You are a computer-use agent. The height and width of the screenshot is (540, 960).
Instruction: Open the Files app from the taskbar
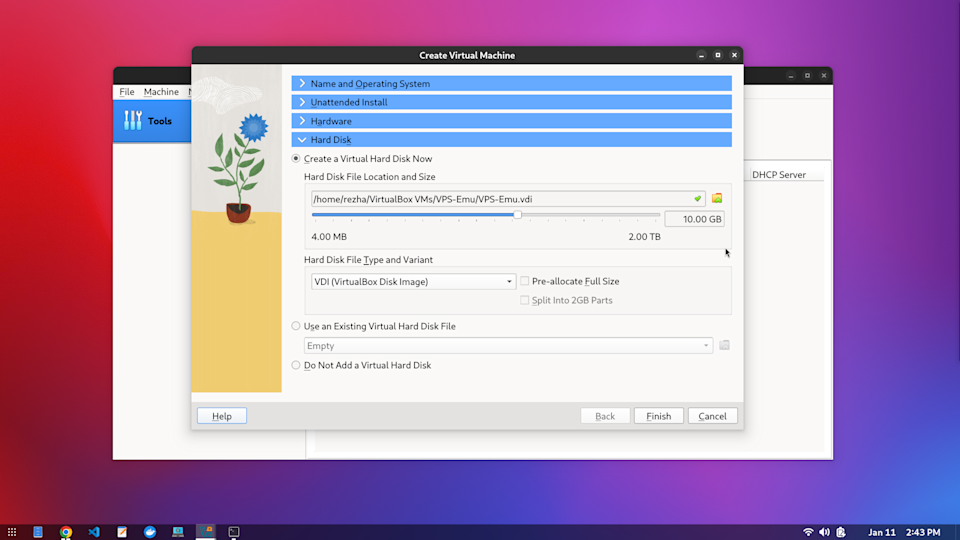(x=38, y=532)
